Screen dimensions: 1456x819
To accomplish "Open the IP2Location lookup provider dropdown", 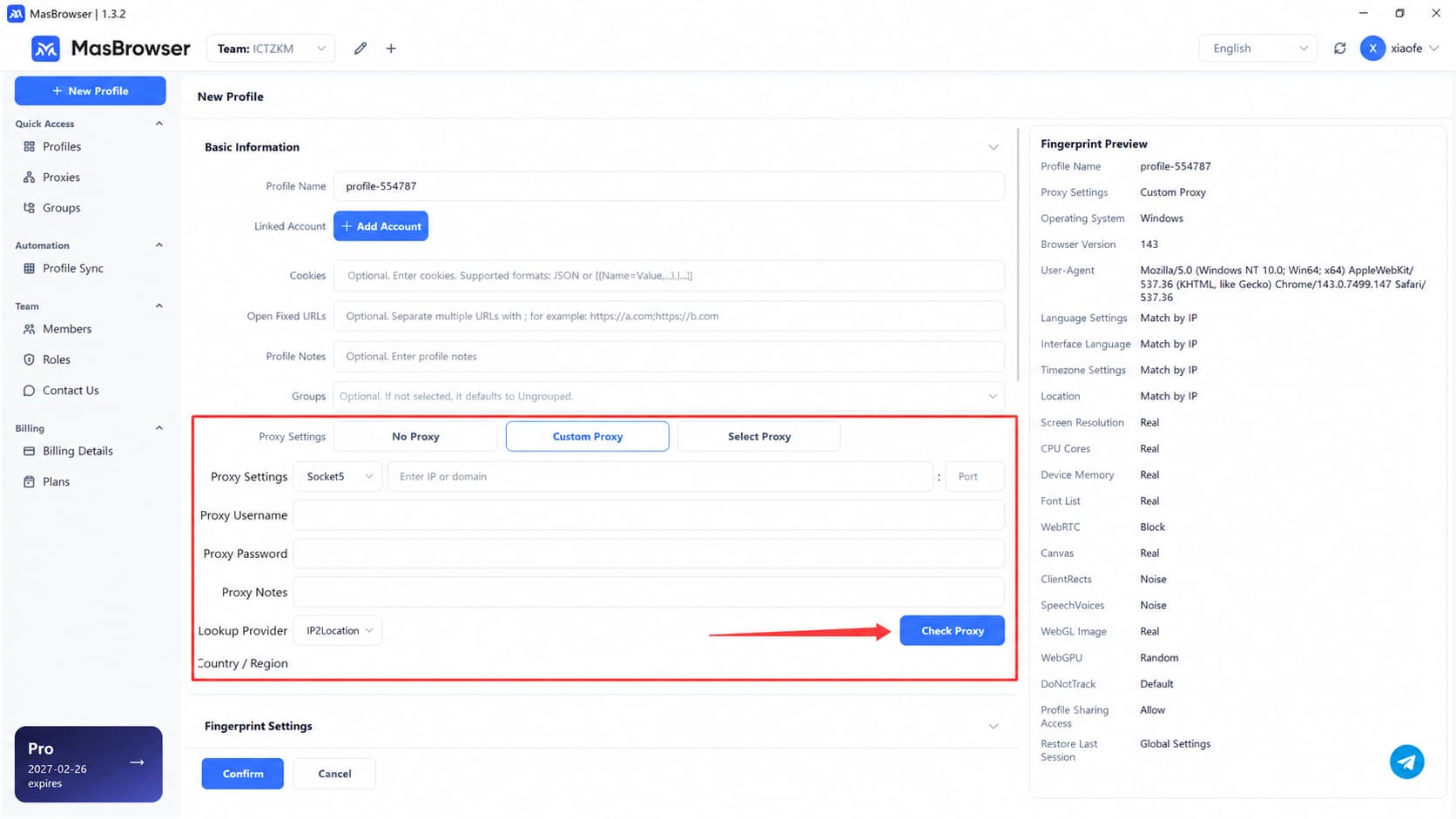I will (338, 630).
